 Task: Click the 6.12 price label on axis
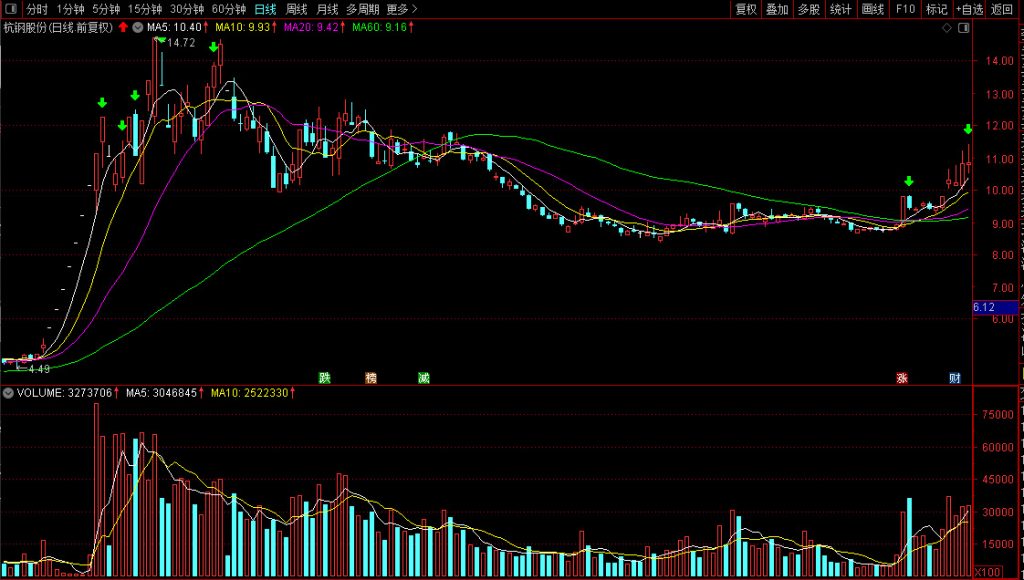[x=985, y=307]
